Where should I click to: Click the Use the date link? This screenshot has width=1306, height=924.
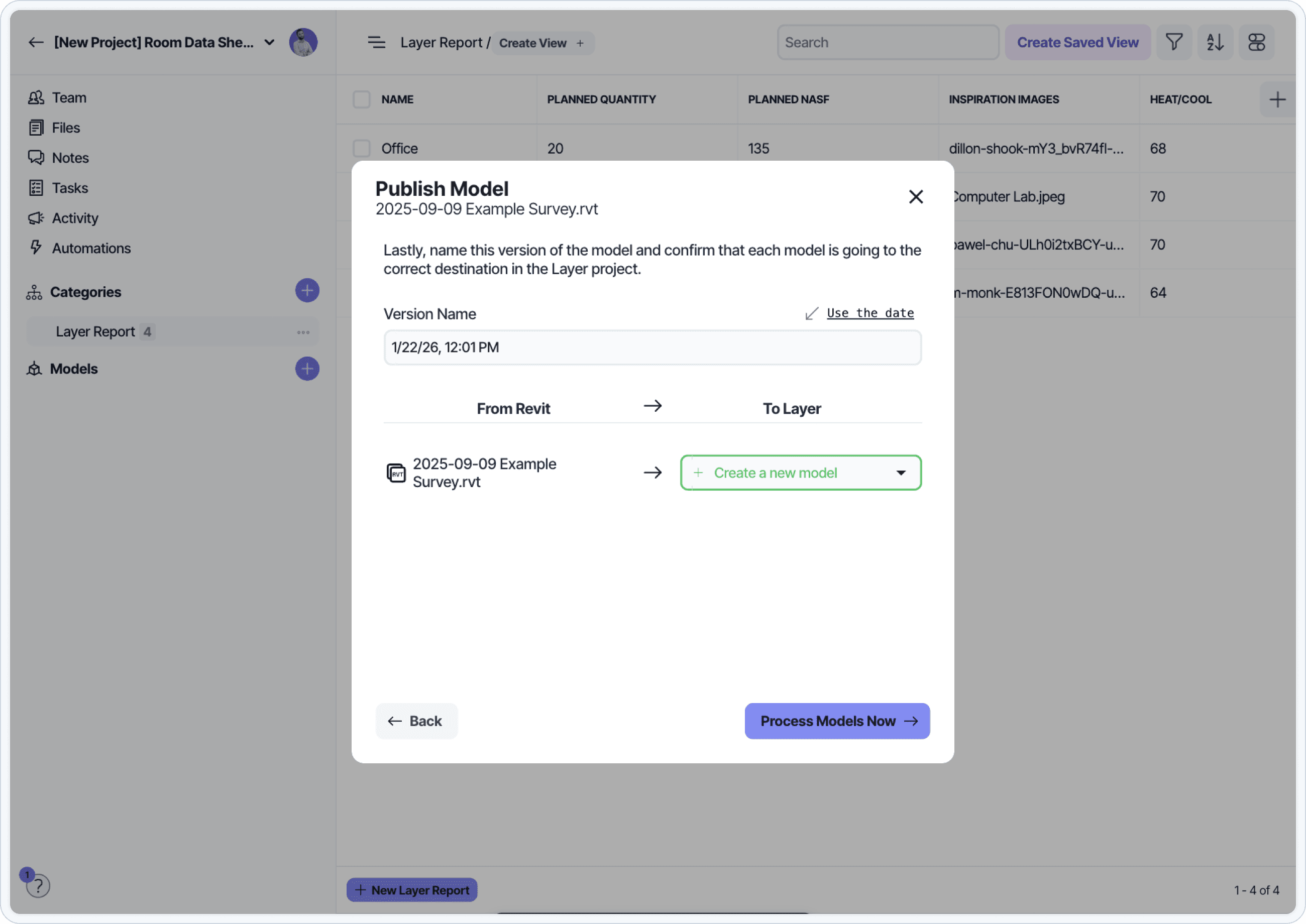coord(869,313)
